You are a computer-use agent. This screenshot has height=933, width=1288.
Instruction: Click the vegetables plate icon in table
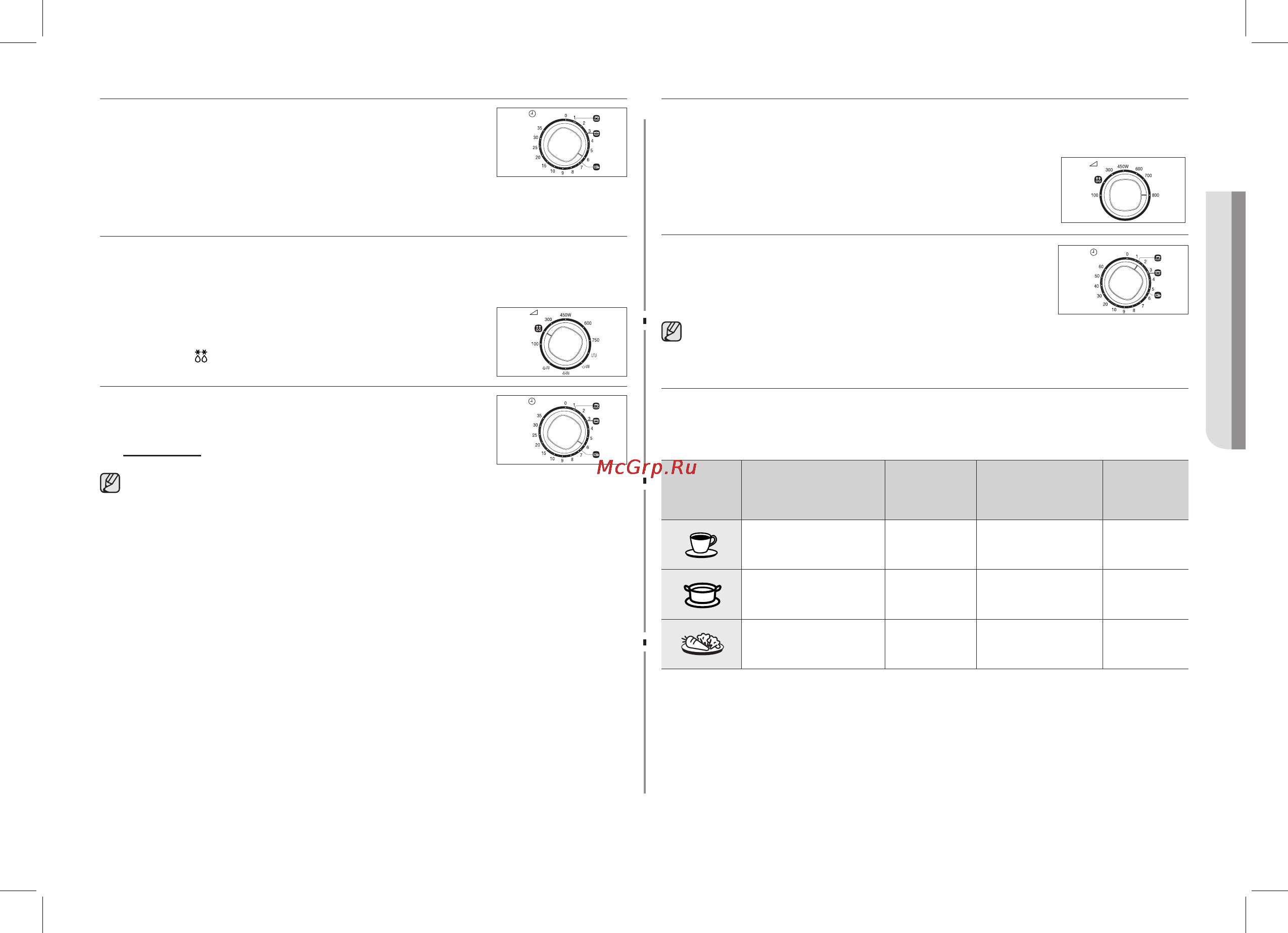pos(702,644)
